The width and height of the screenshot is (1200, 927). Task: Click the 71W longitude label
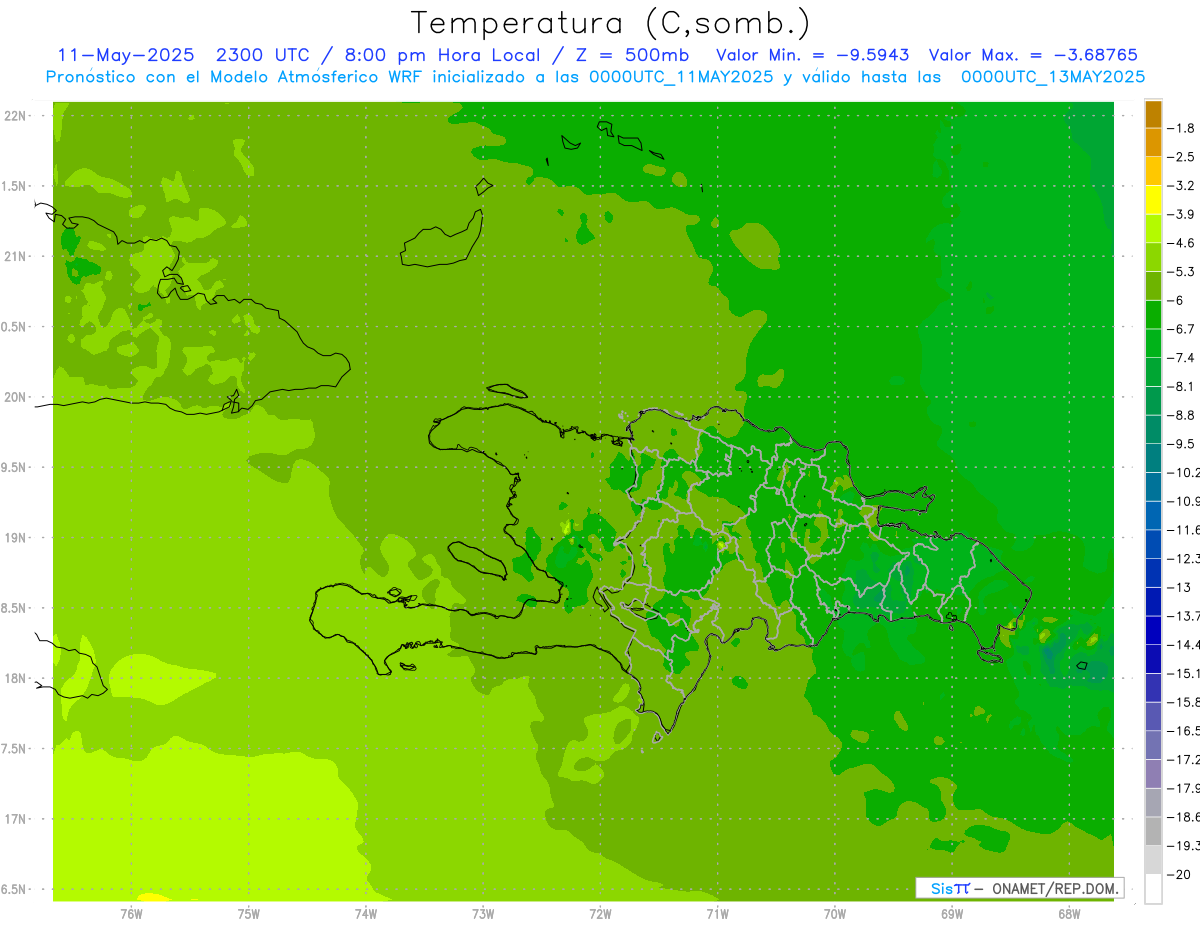(x=717, y=913)
